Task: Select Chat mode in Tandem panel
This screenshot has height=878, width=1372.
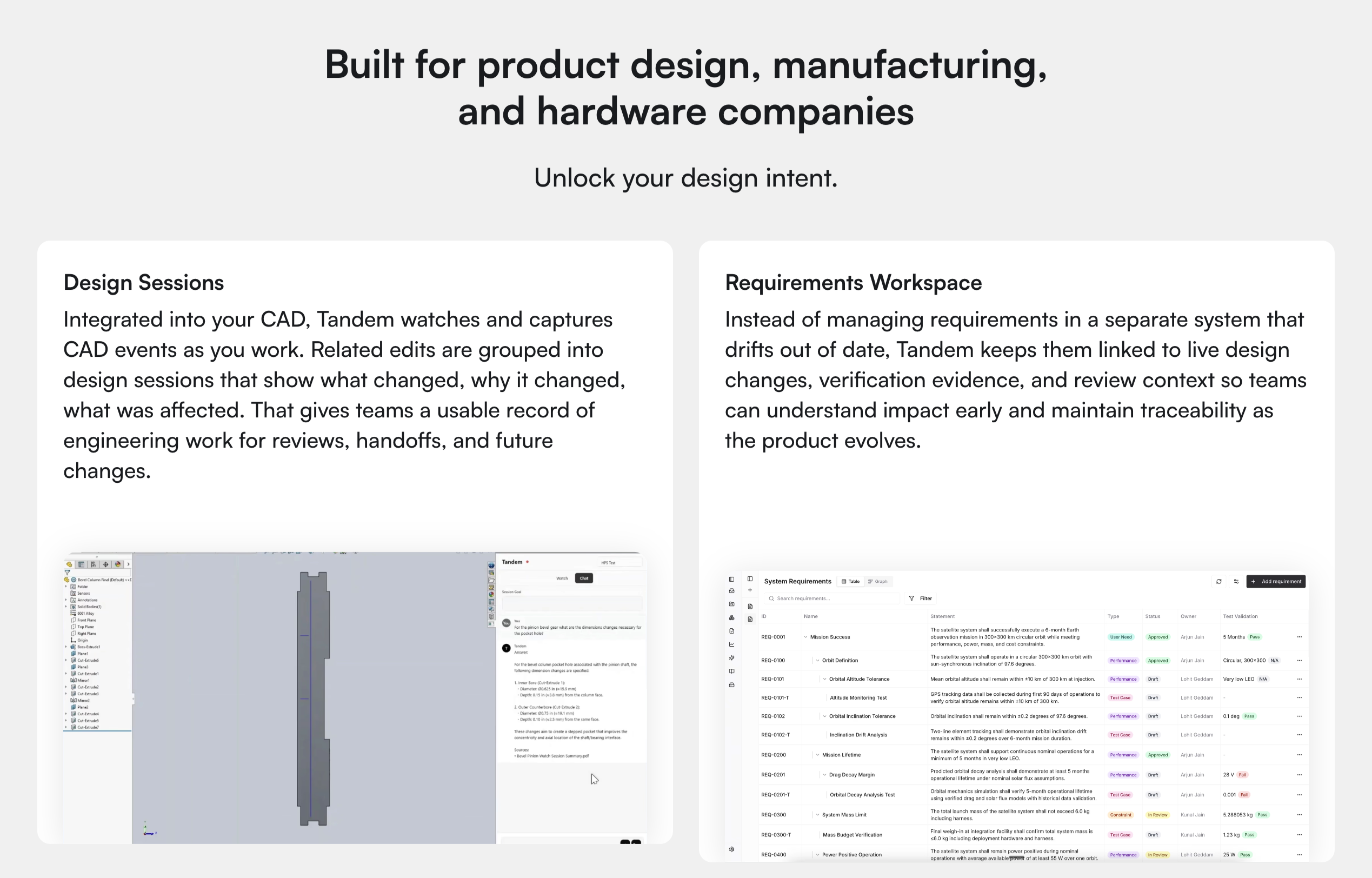Action: [x=584, y=578]
